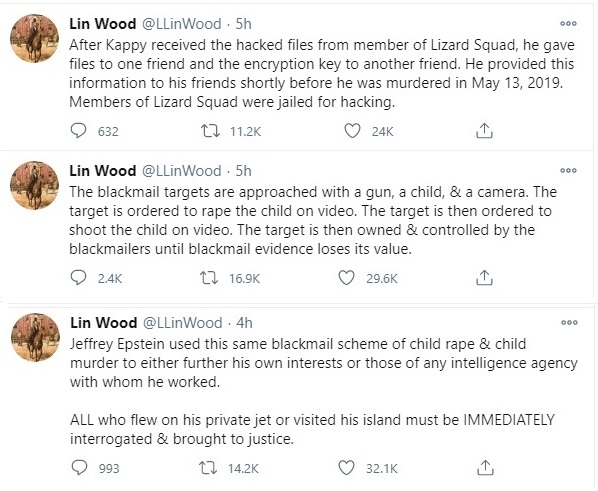
Task: Share the Jeffrey Epstein tweet
Action: [x=485, y=468]
